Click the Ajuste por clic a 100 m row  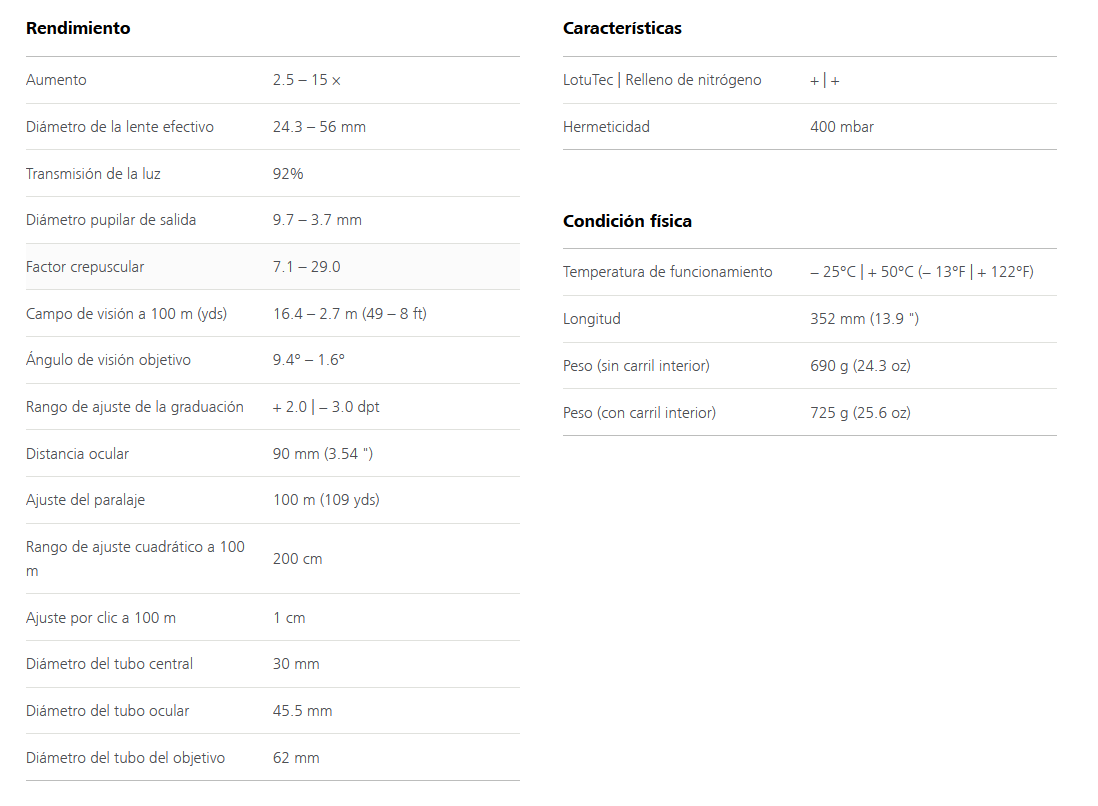(273, 618)
